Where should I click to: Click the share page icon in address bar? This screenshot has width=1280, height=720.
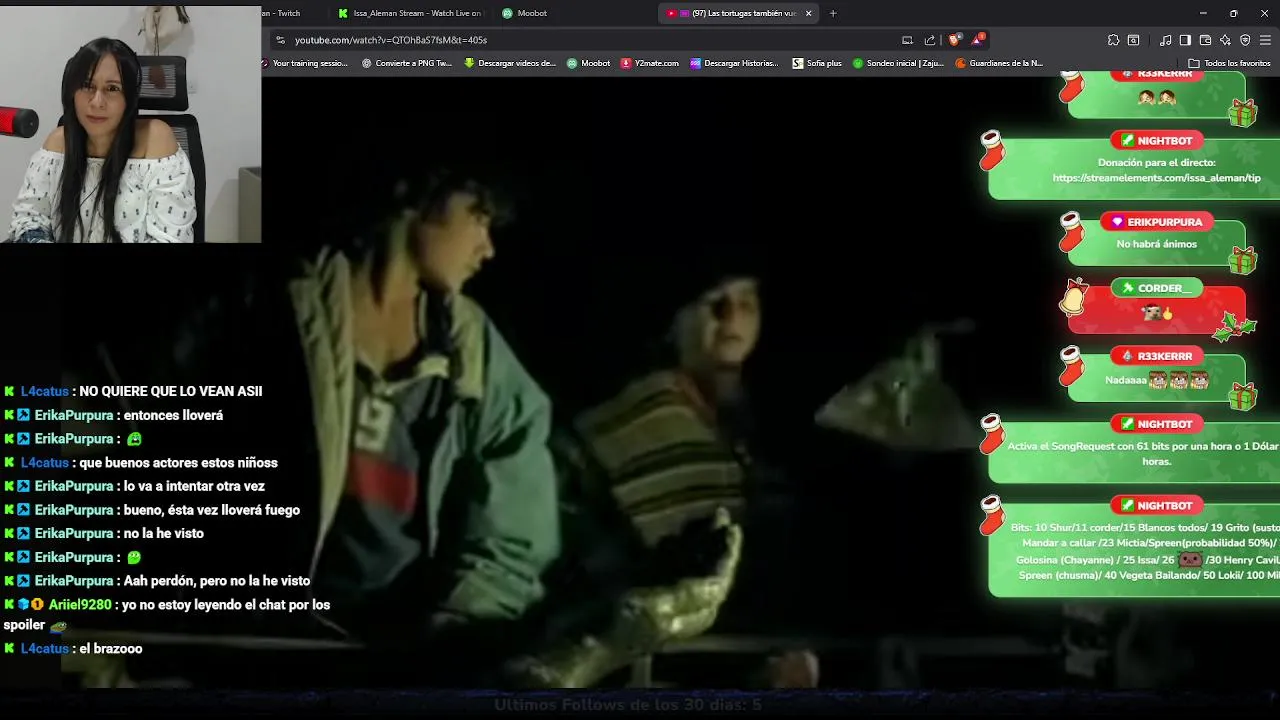coord(930,40)
